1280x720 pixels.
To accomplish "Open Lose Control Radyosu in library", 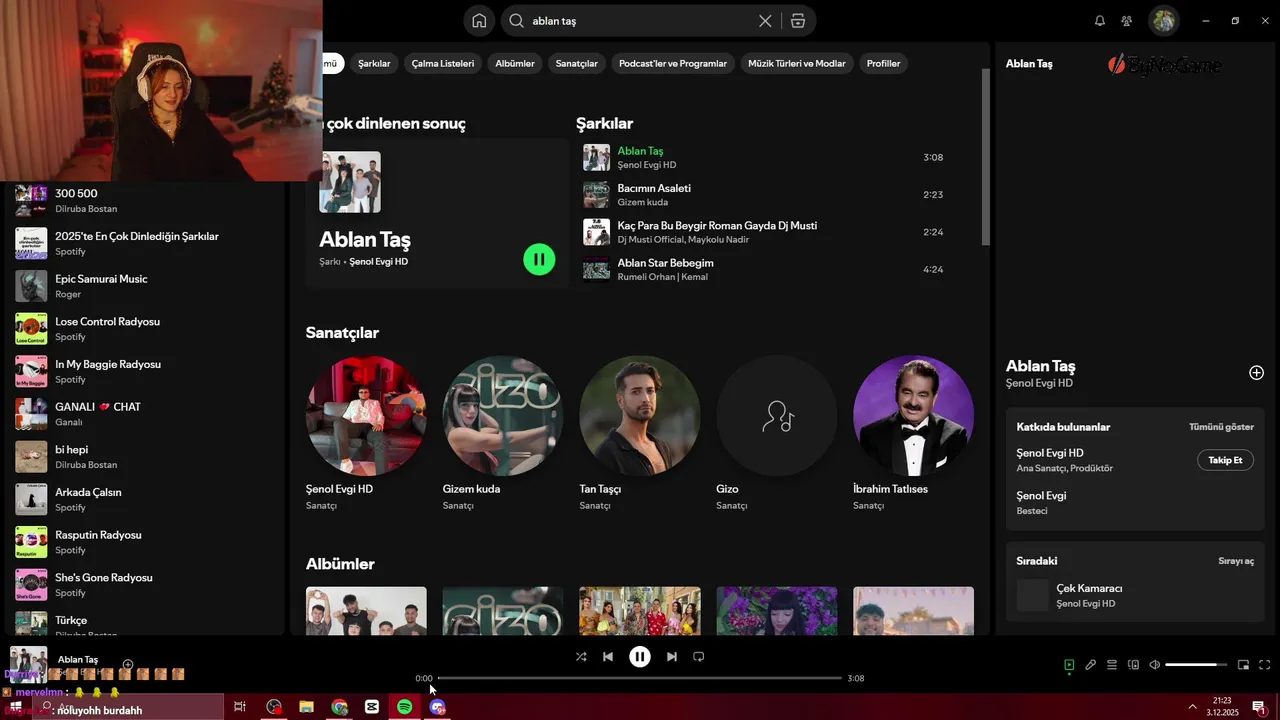I will click(x=145, y=329).
